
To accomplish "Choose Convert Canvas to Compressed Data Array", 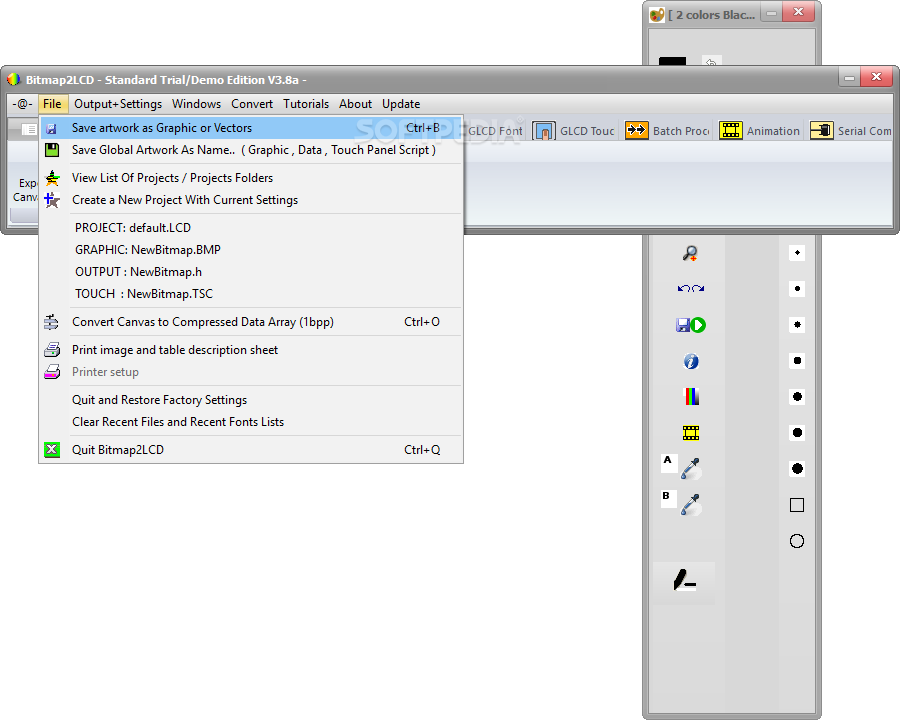I will click(251, 322).
